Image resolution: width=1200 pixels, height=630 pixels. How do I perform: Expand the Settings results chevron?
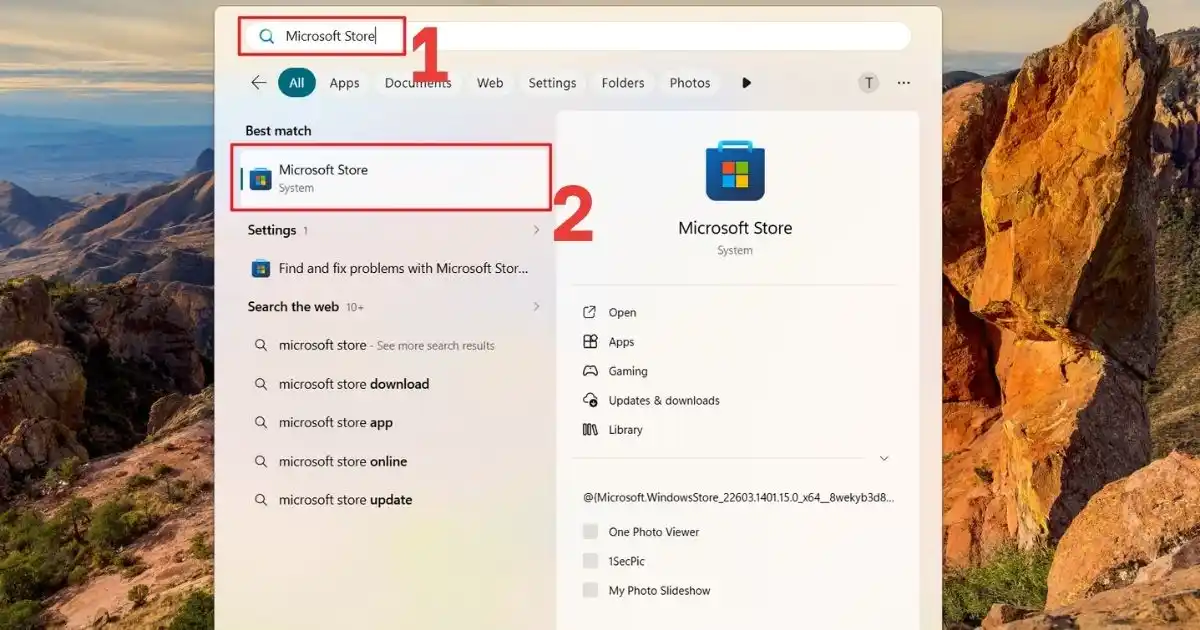(536, 230)
